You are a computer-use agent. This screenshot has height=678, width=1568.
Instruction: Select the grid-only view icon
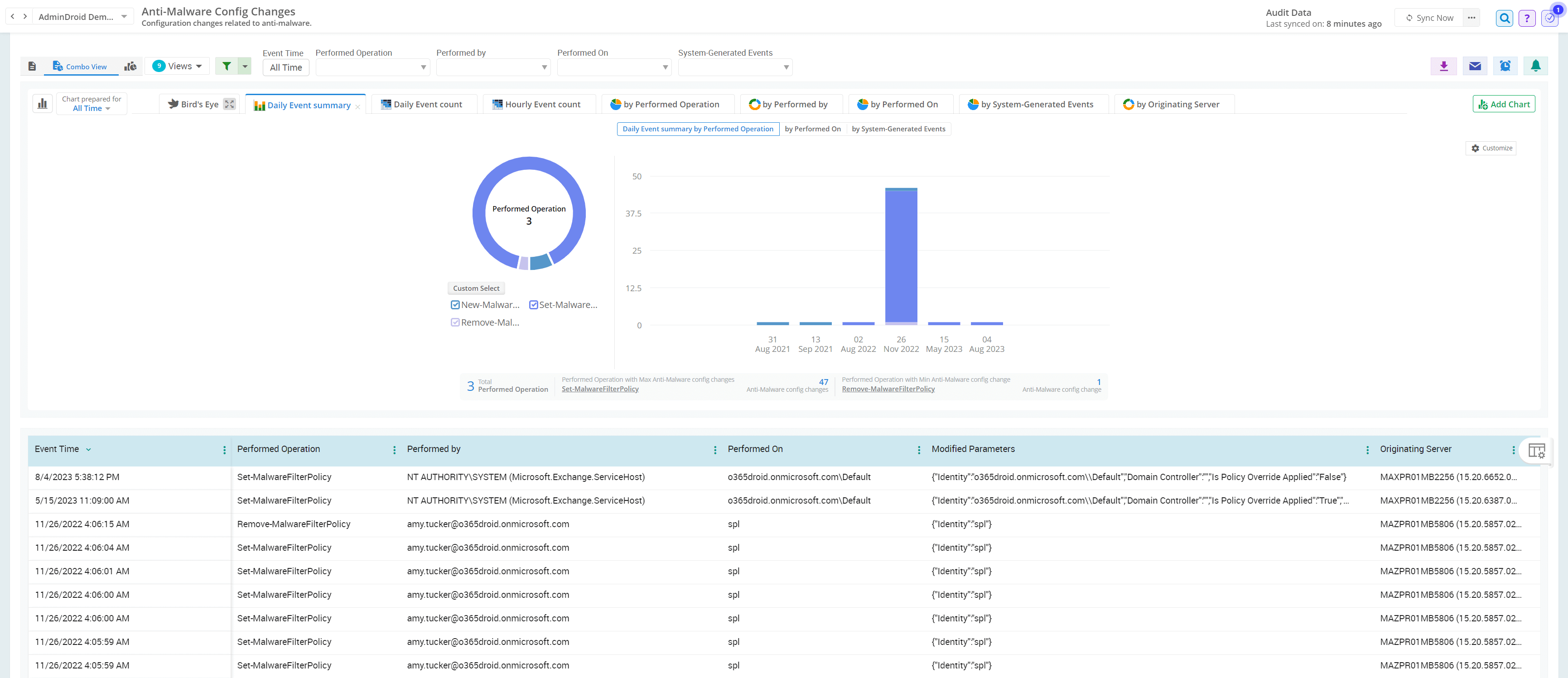coord(32,66)
